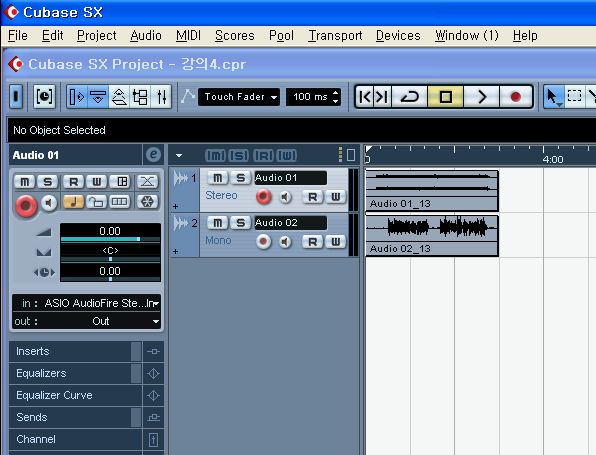This screenshot has height=455, width=596.
Task: Toggle musical timebase note icon
Action: point(74,201)
